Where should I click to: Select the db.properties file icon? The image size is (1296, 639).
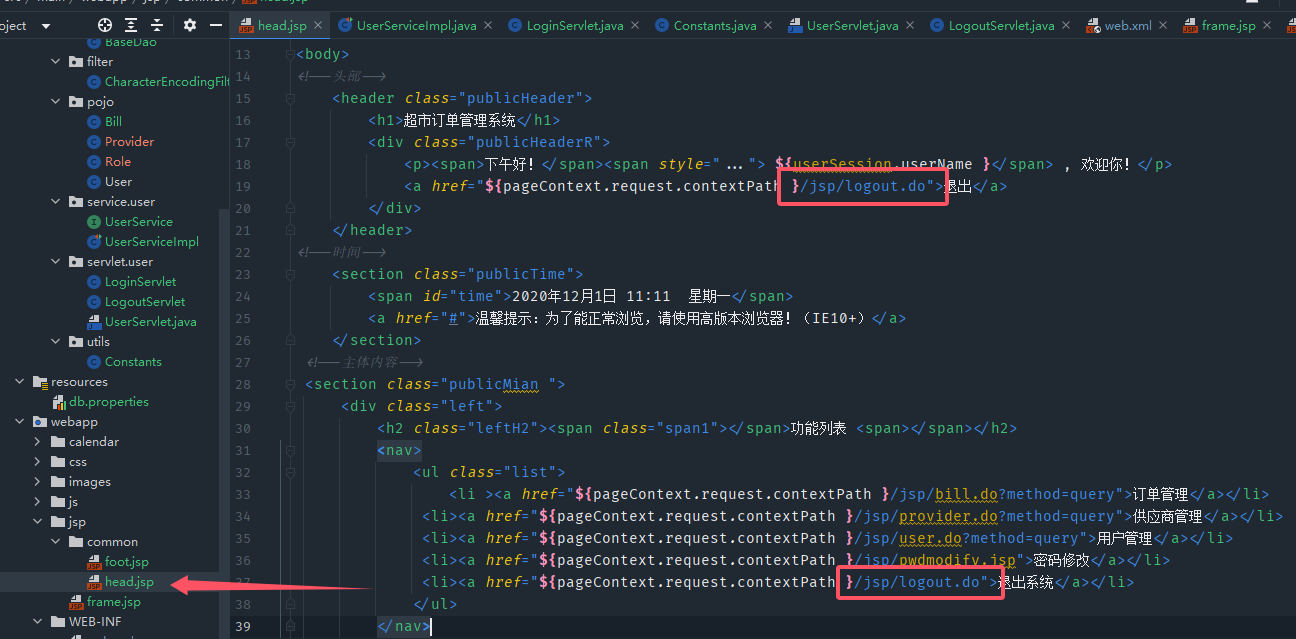pyautogui.click(x=59, y=402)
